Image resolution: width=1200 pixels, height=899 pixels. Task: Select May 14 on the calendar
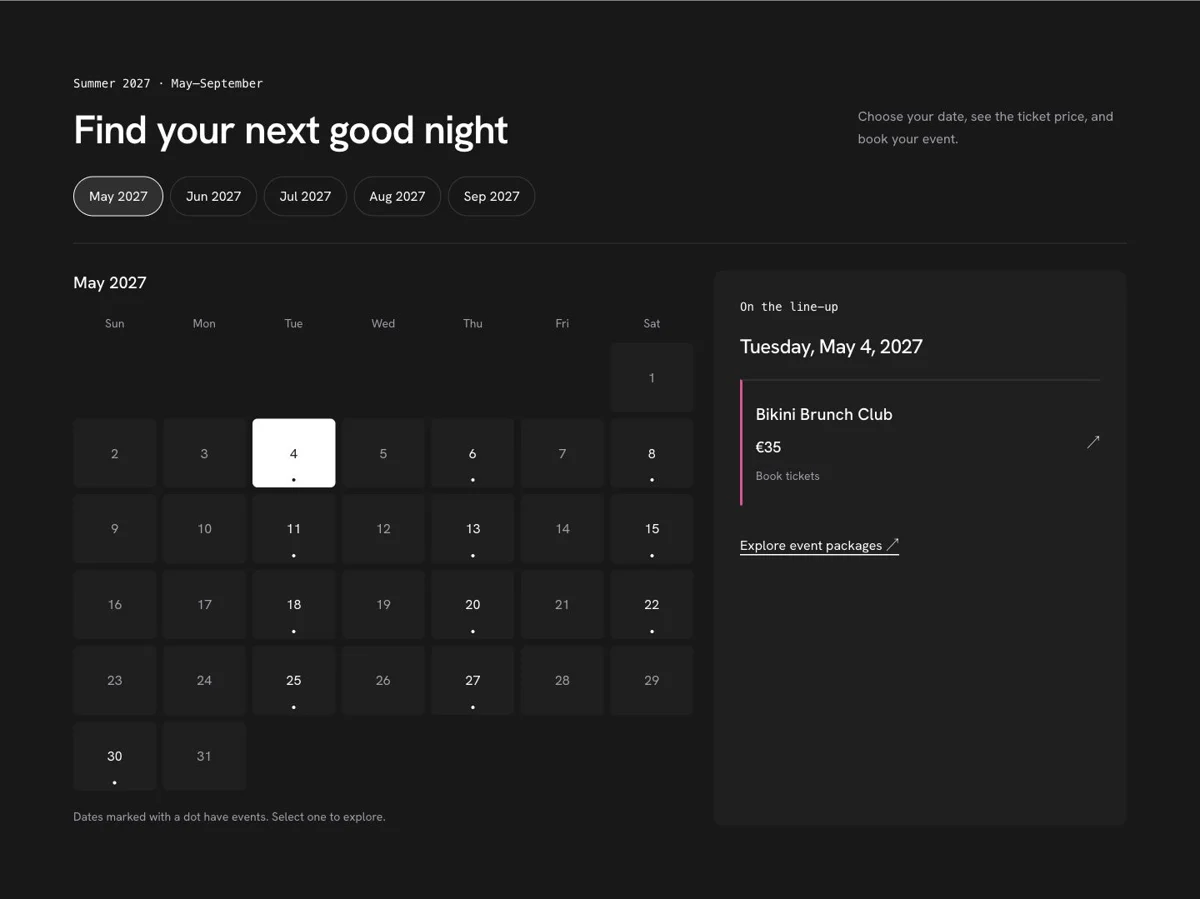562,529
